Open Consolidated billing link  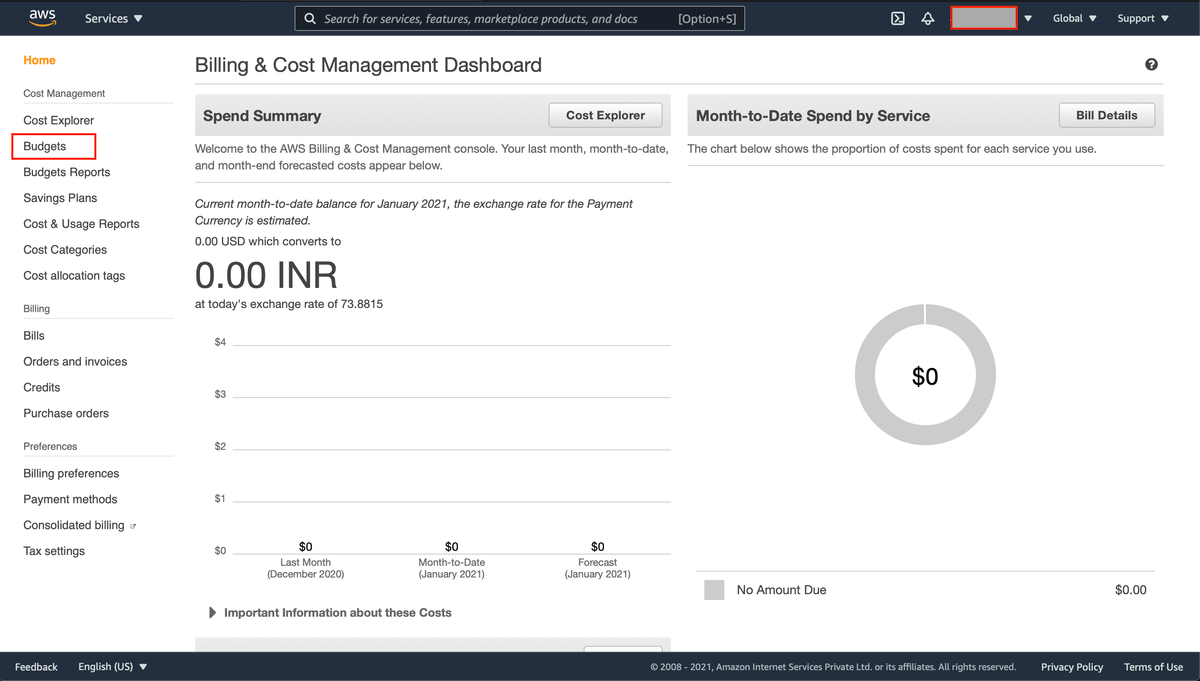click(x=74, y=526)
